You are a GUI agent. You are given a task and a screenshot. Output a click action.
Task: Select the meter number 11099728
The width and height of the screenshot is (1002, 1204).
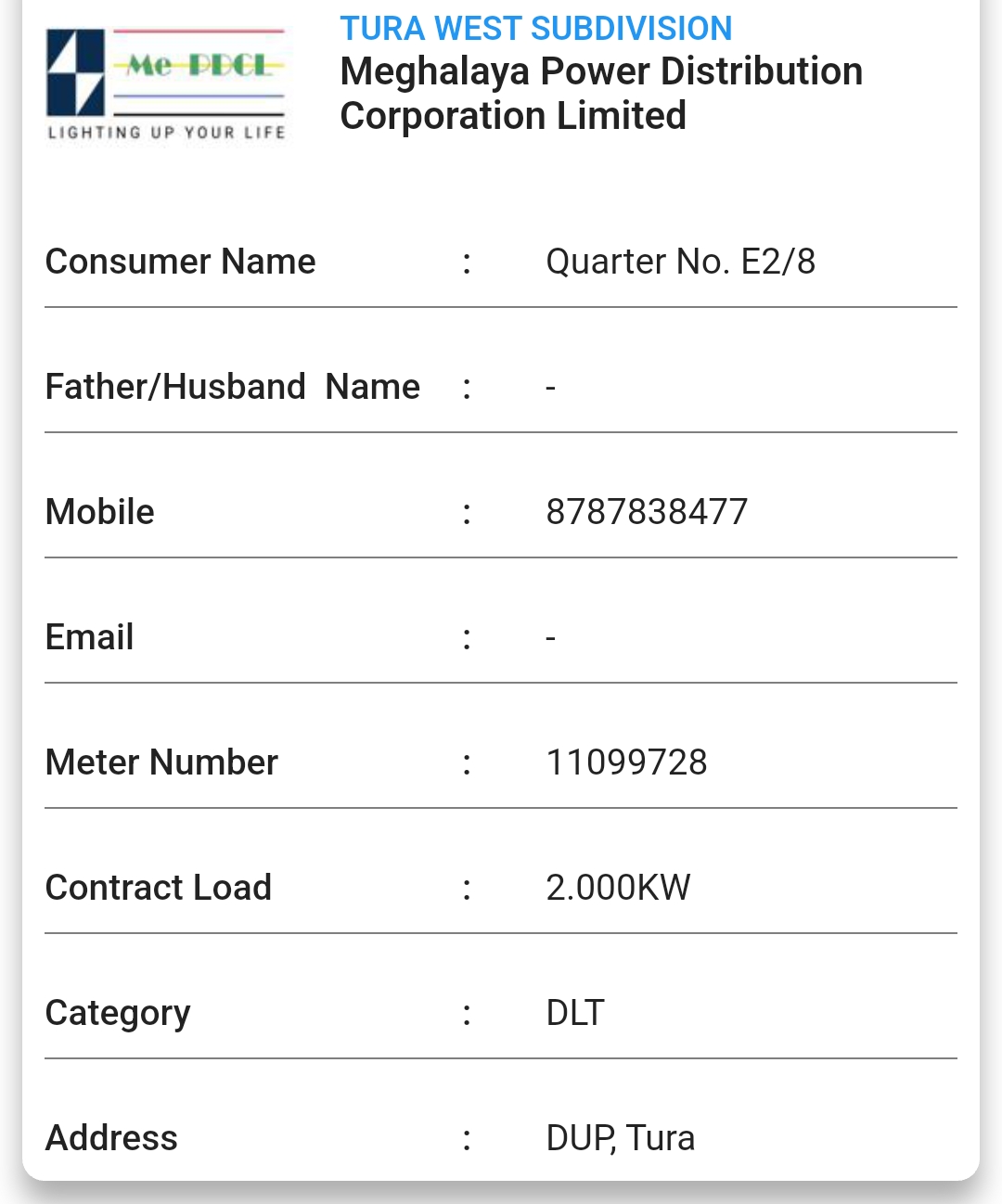(x=626, y=762)
